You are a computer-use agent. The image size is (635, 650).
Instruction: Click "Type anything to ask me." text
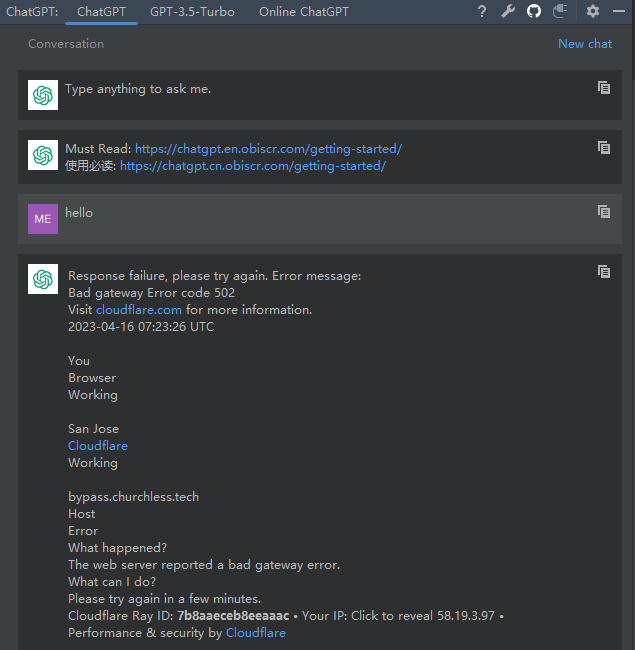pos(138,89)
